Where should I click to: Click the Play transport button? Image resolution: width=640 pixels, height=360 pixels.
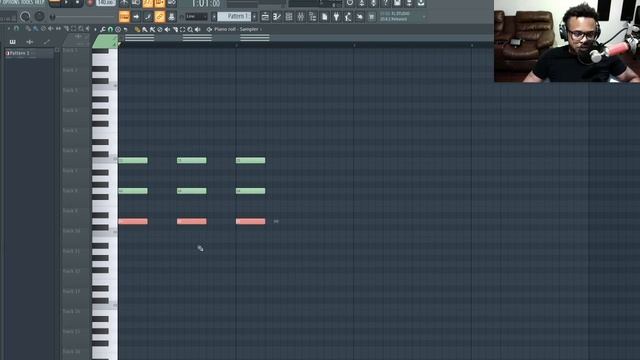[66, 3]
